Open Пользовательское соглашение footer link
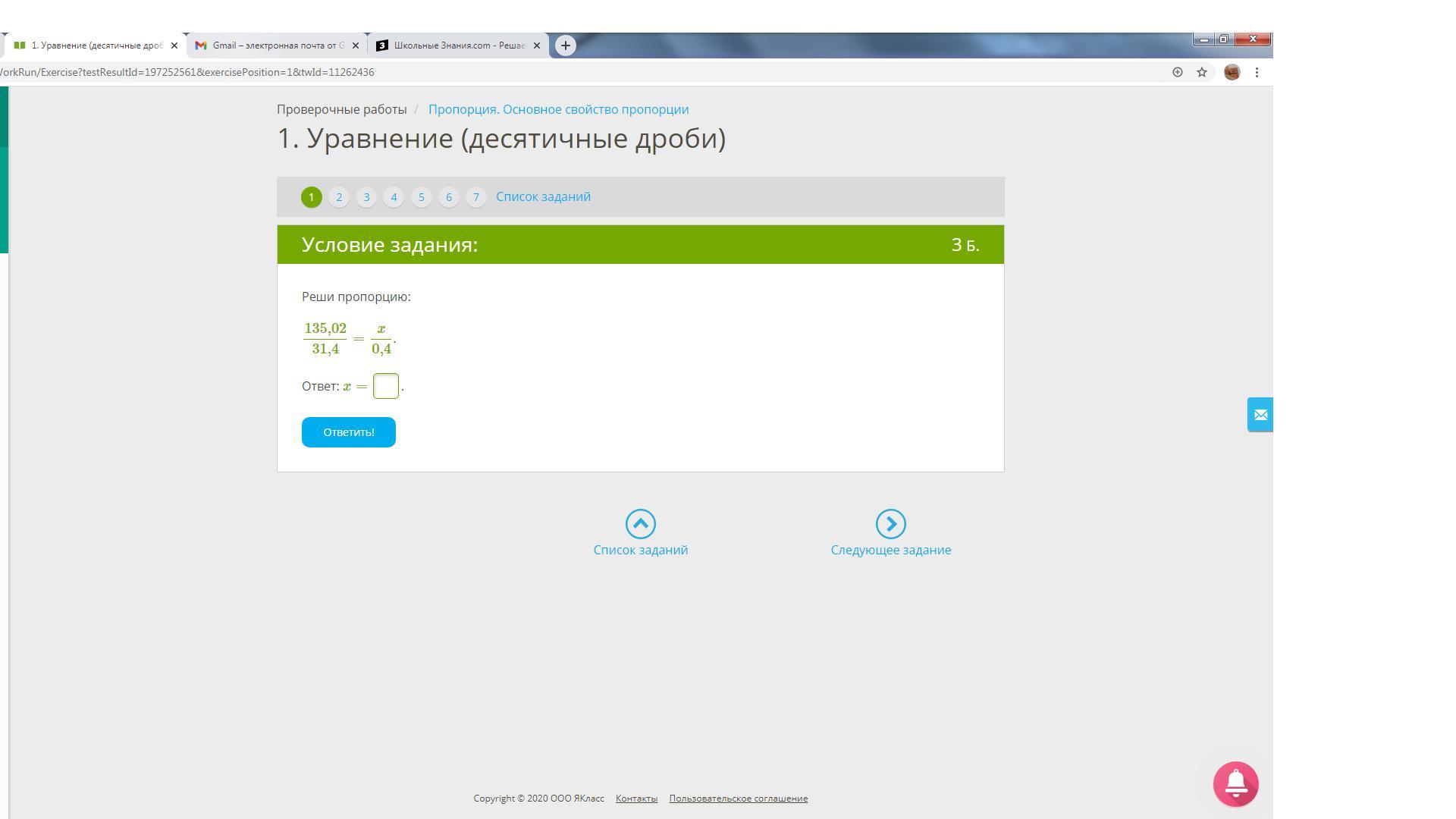Image resolution: width=1456 pixels, height=819 pixels. 738,799
